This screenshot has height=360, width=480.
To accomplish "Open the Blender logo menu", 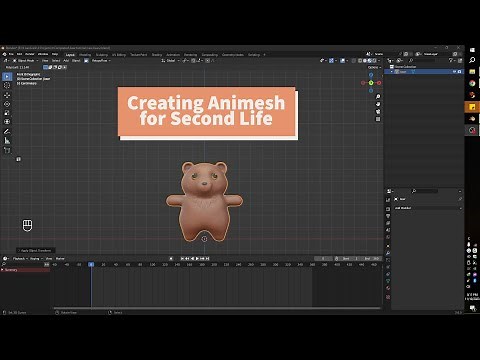I will tap(4, 54).
